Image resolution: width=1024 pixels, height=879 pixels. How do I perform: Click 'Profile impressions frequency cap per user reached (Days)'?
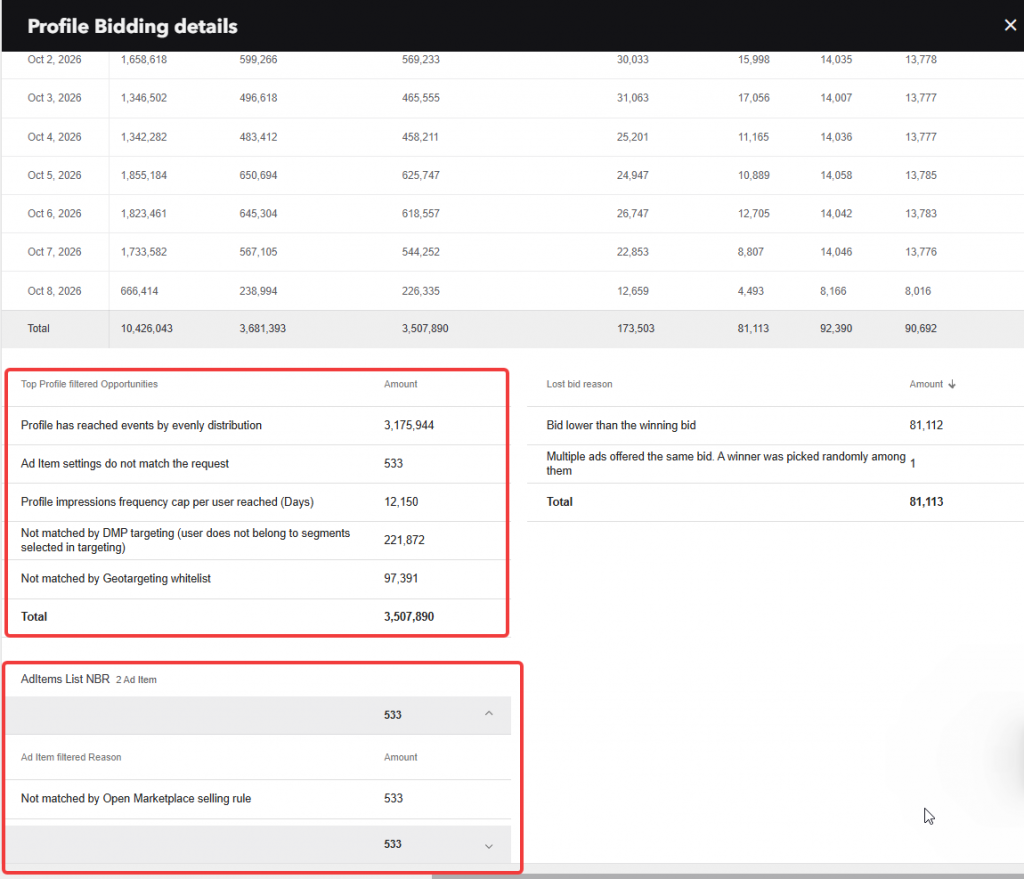(x=167, y=502)
